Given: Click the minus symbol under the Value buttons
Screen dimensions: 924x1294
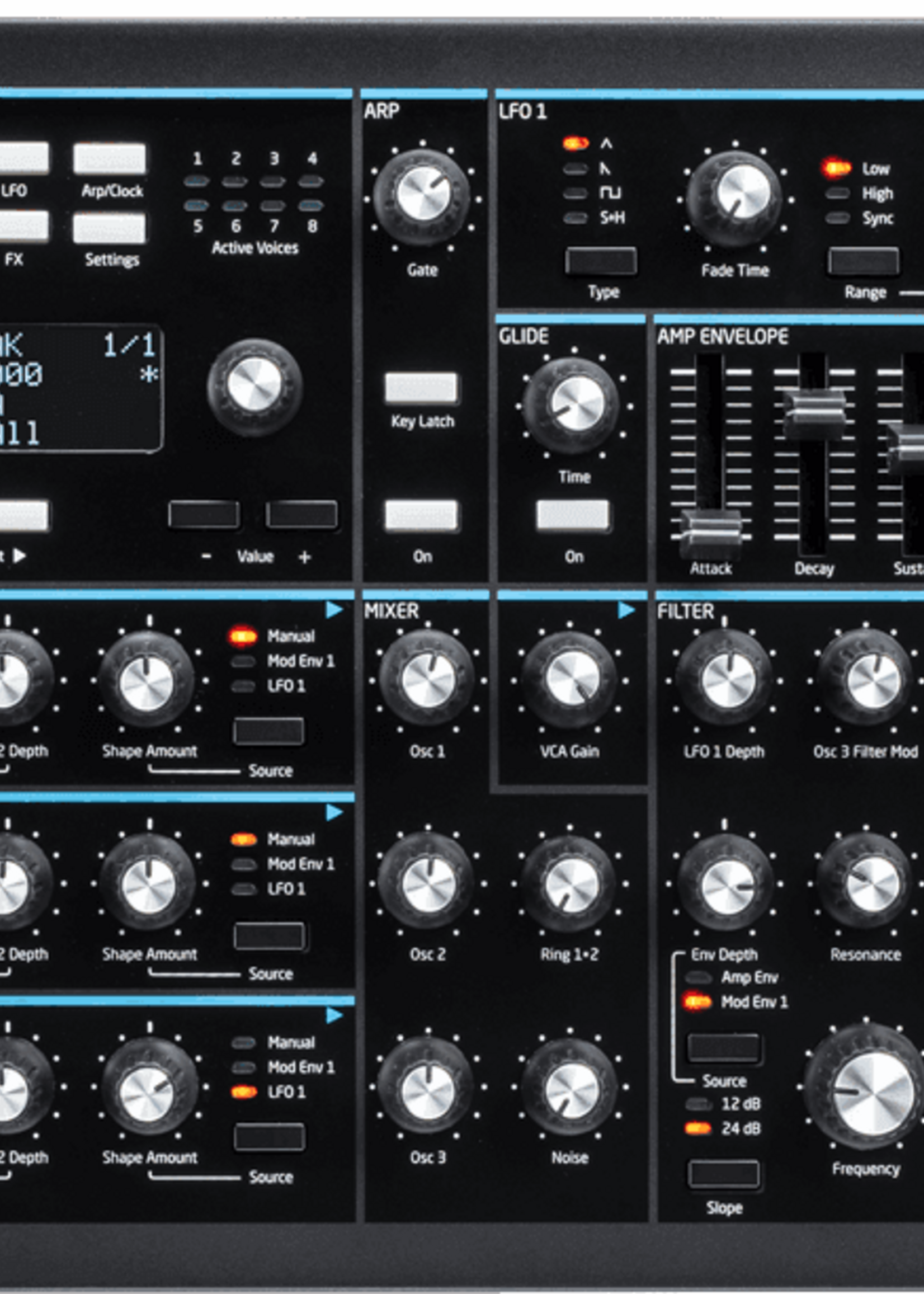Looking at the screenshot, I should [206, 557].
